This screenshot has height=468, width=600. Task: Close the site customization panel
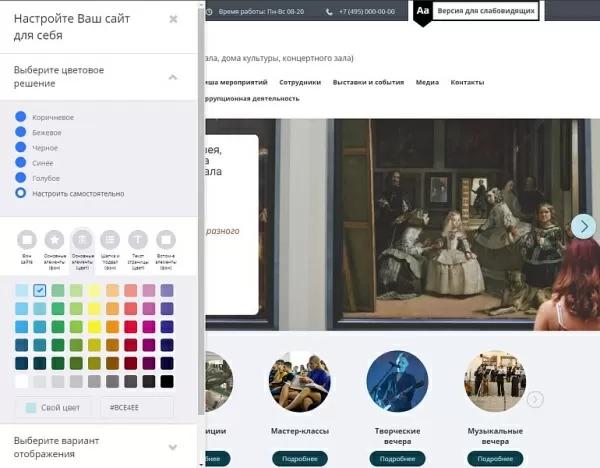(173, 19)
